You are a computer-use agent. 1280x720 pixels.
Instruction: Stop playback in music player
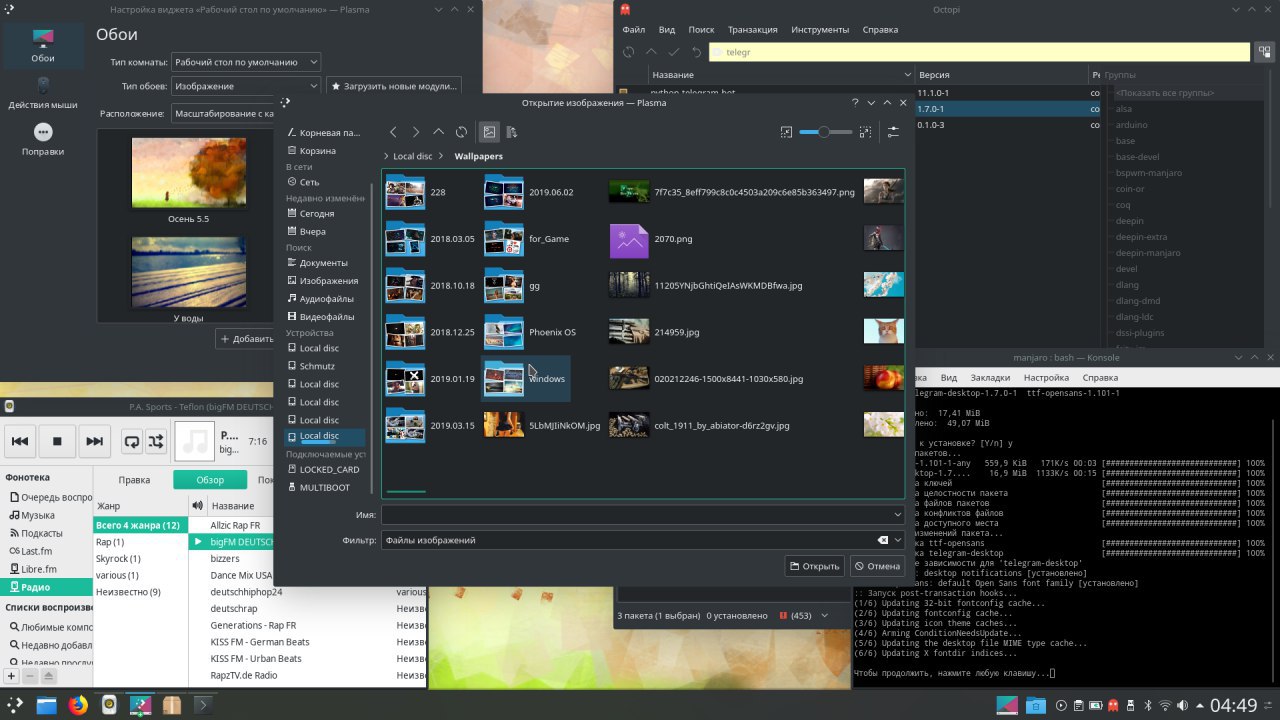click(x=57, y=441)
